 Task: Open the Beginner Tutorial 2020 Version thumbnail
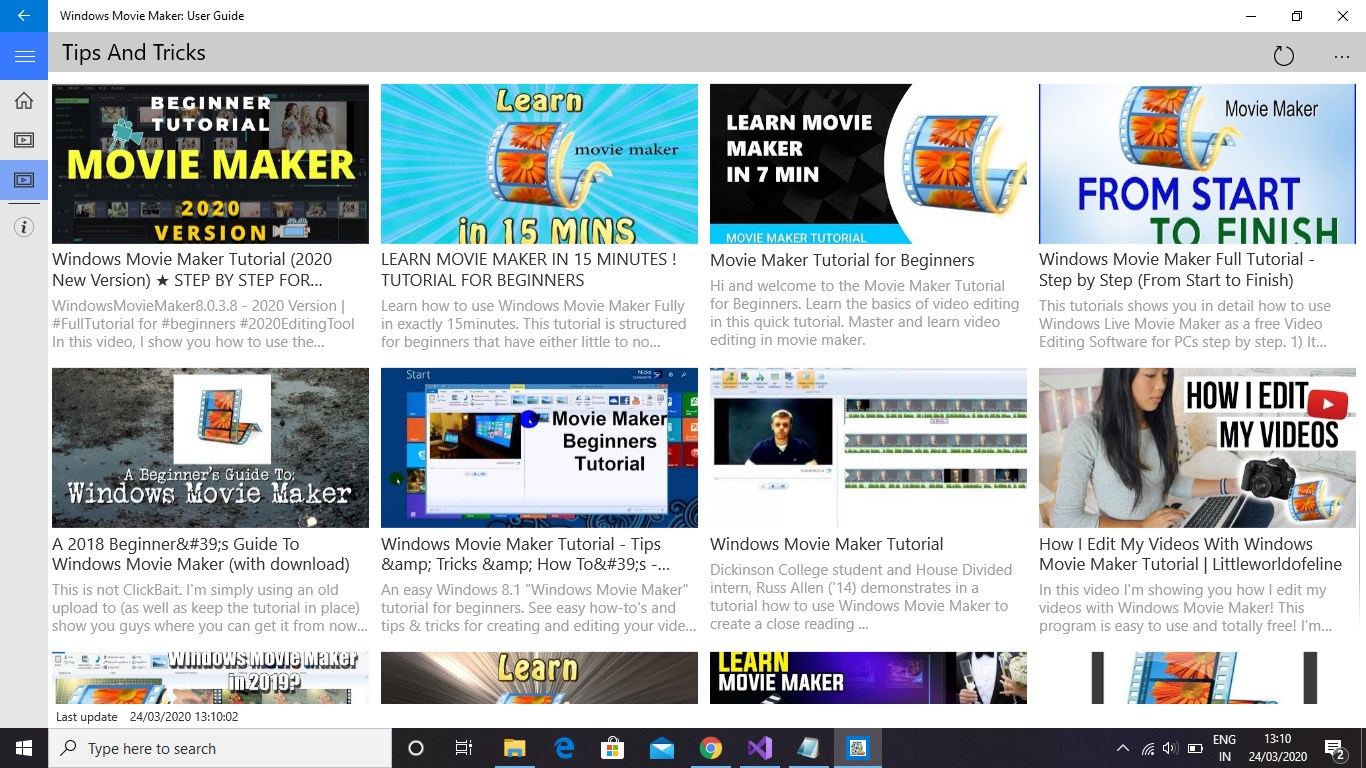click(x=210, y=164)
